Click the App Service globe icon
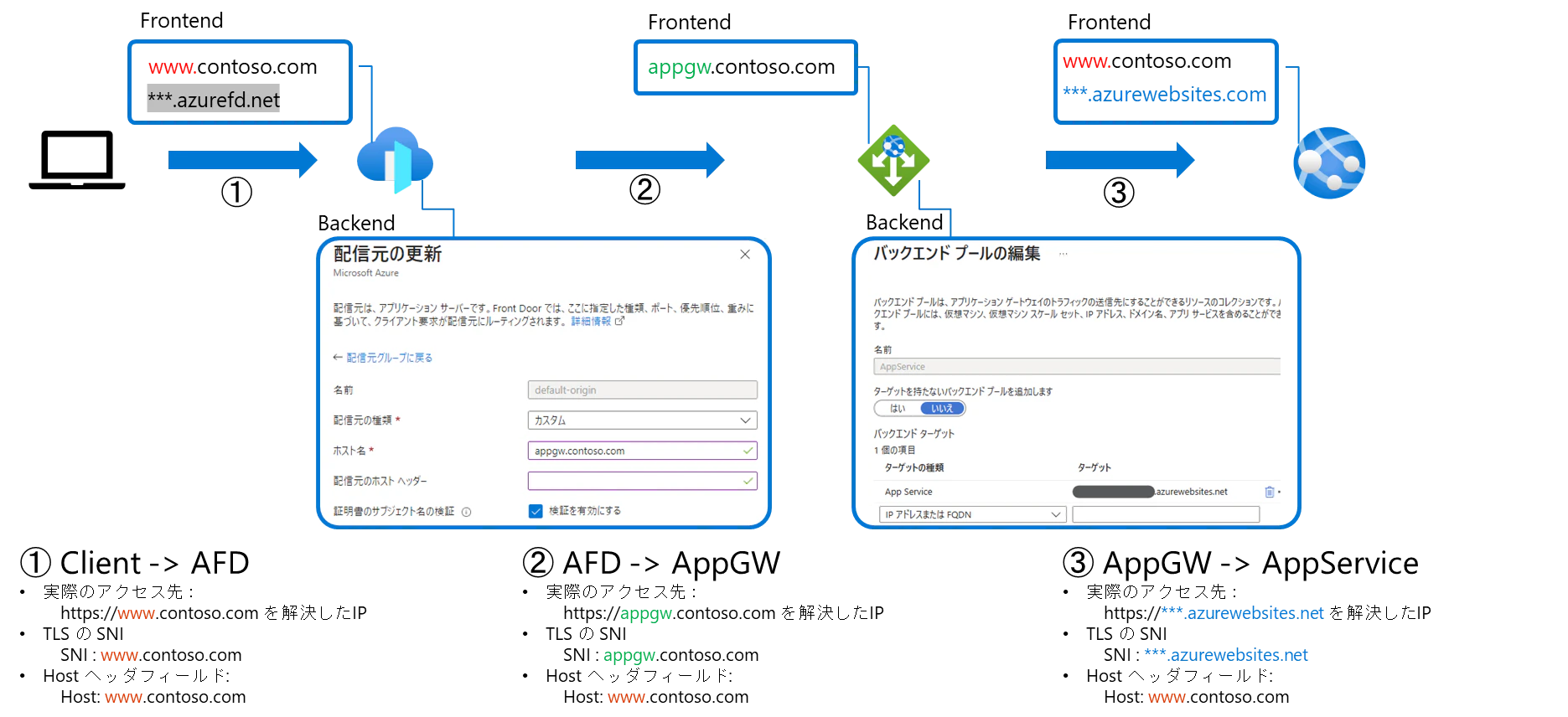The width and height of the screenshot is (1568, 717). [x=1329, y=162]
